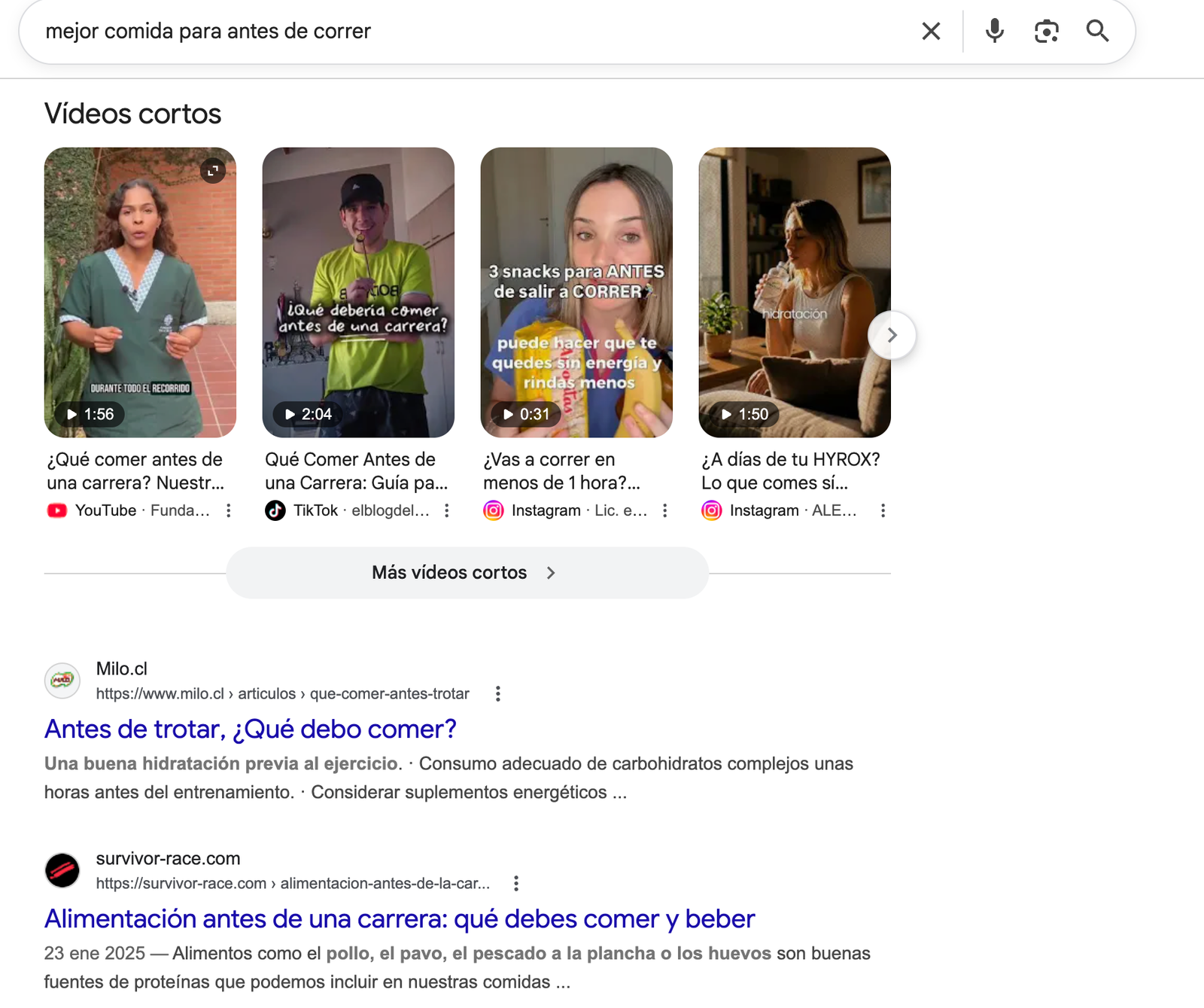Click the Milo.cl site favicon

coord(62,681)
